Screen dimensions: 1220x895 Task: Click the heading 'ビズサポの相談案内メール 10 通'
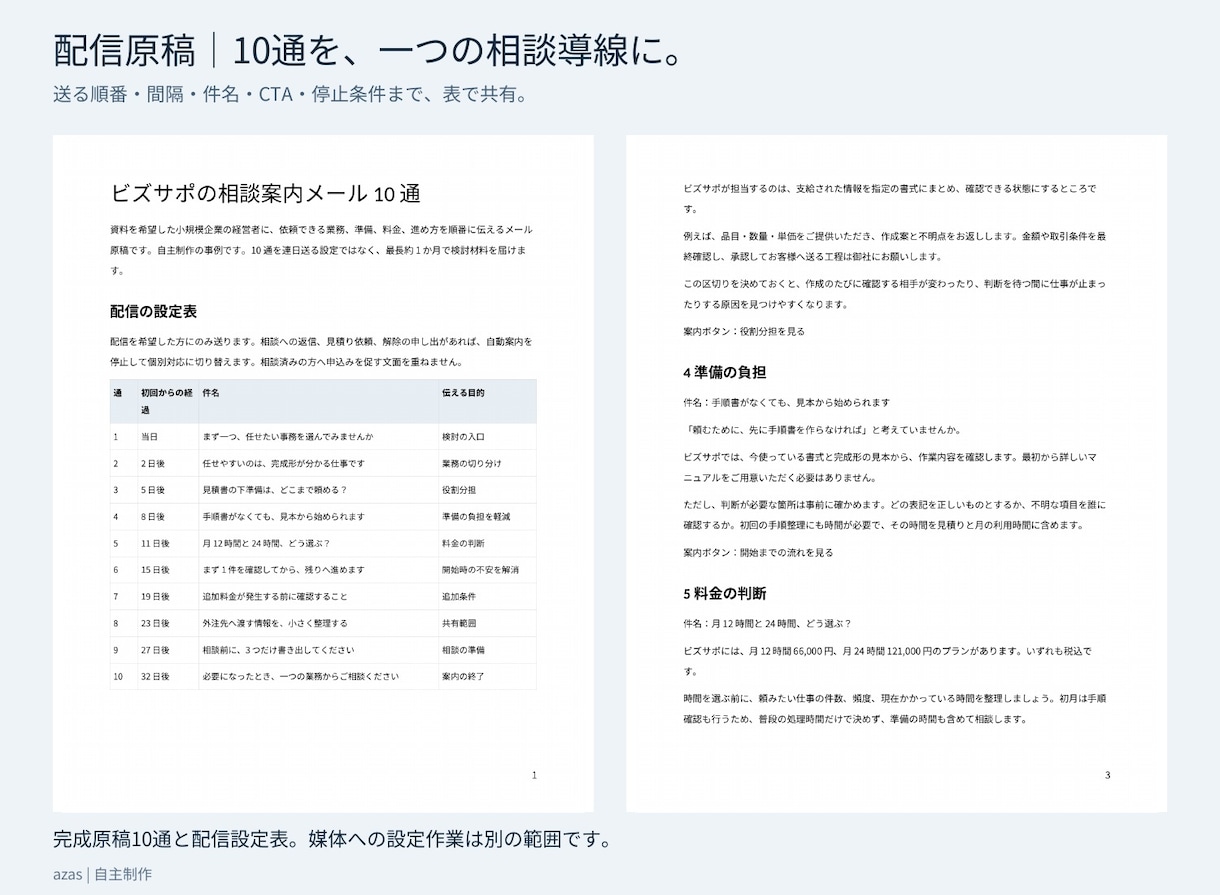pos(266,193)
